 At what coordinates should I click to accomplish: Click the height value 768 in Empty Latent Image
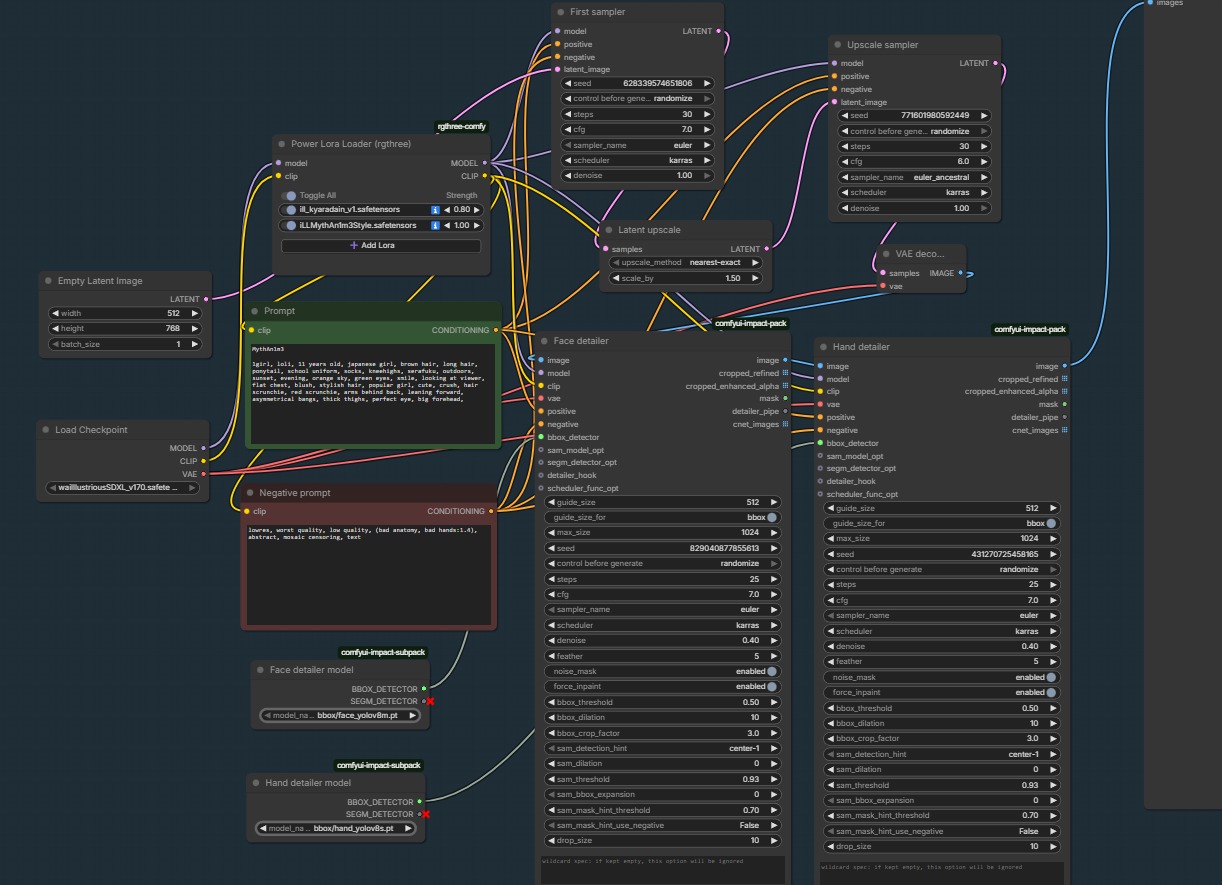point(173,328)
